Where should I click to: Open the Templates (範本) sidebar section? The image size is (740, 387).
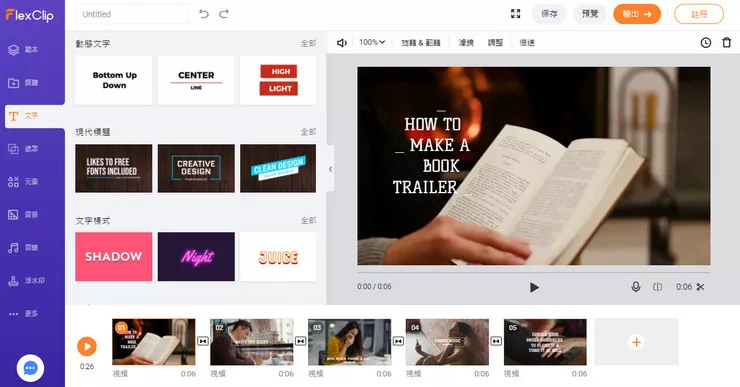click(24, 50)
